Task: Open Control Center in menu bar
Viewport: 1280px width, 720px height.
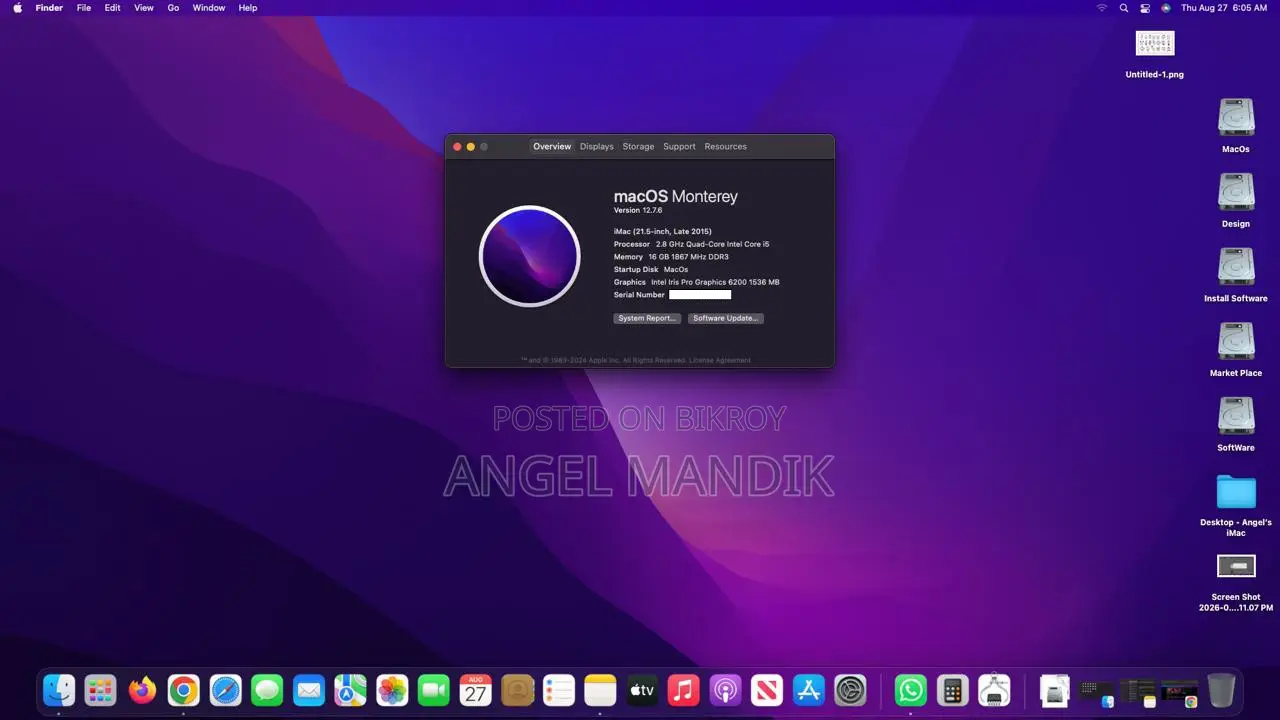Action: coord(1145,7)
